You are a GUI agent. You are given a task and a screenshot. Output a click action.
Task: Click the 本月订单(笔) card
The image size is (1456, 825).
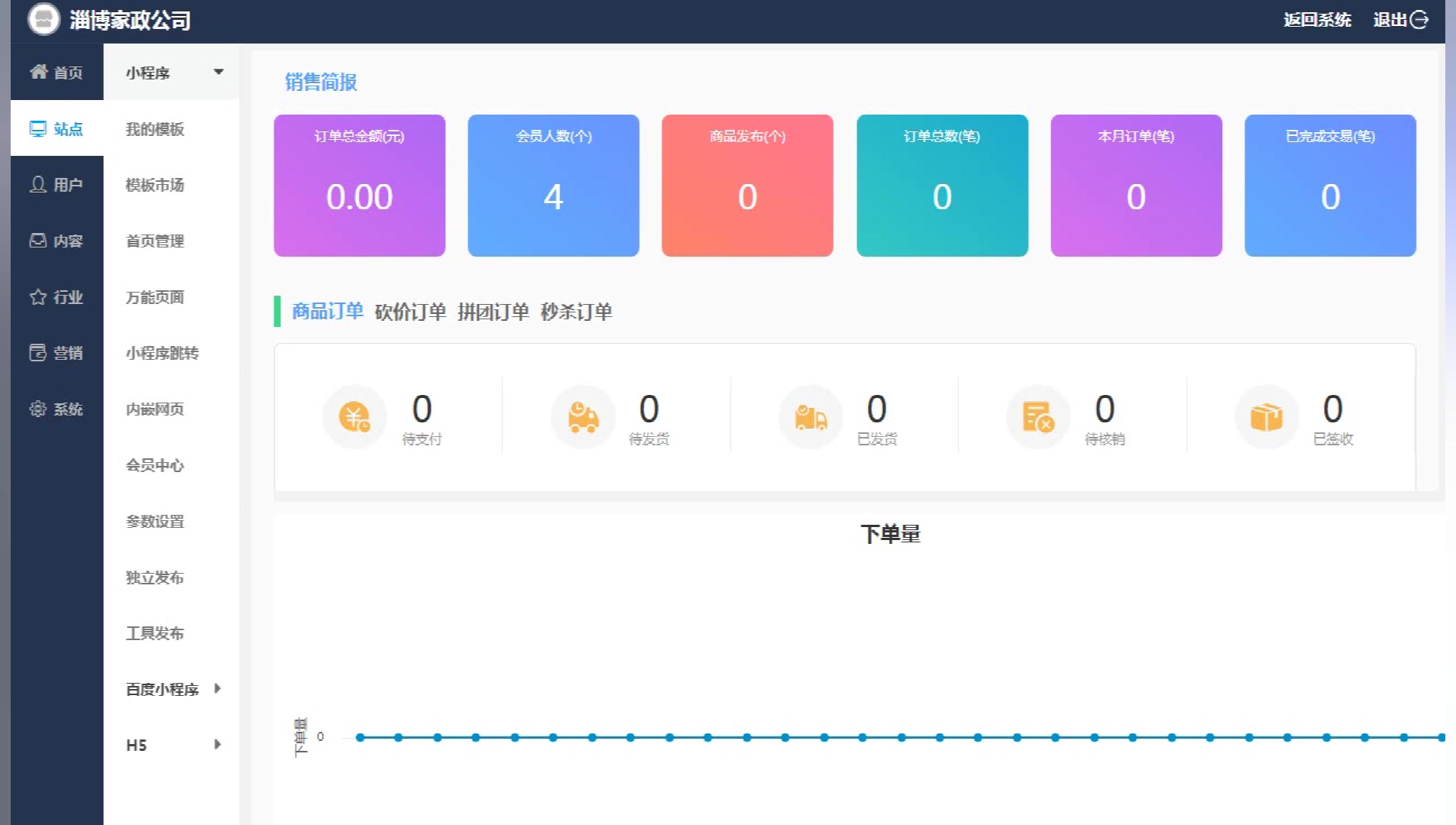(x=1137, y=186)
